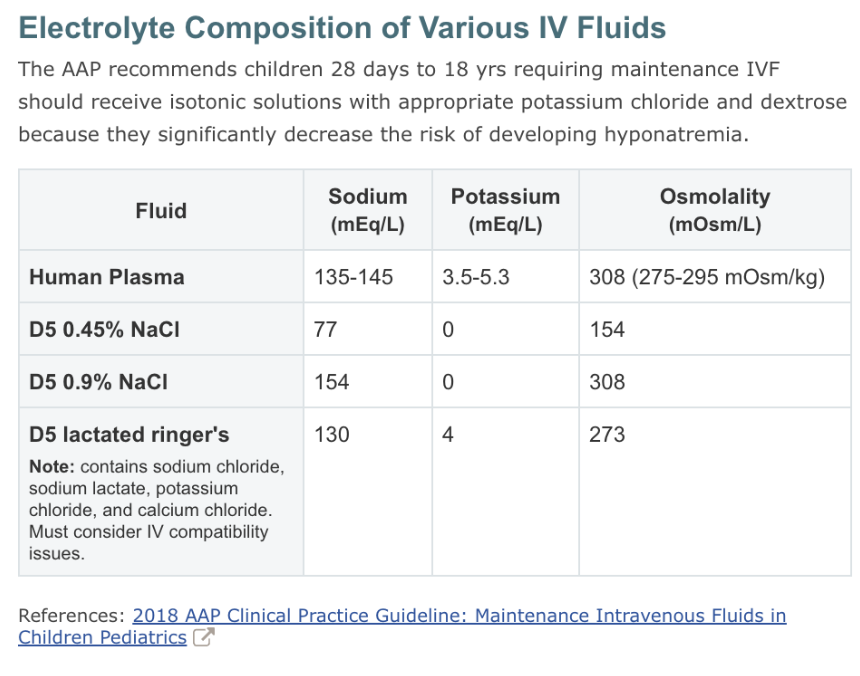Select the Human Plasma row label
This screenshot has width=860, height=676.
[107, 277]
